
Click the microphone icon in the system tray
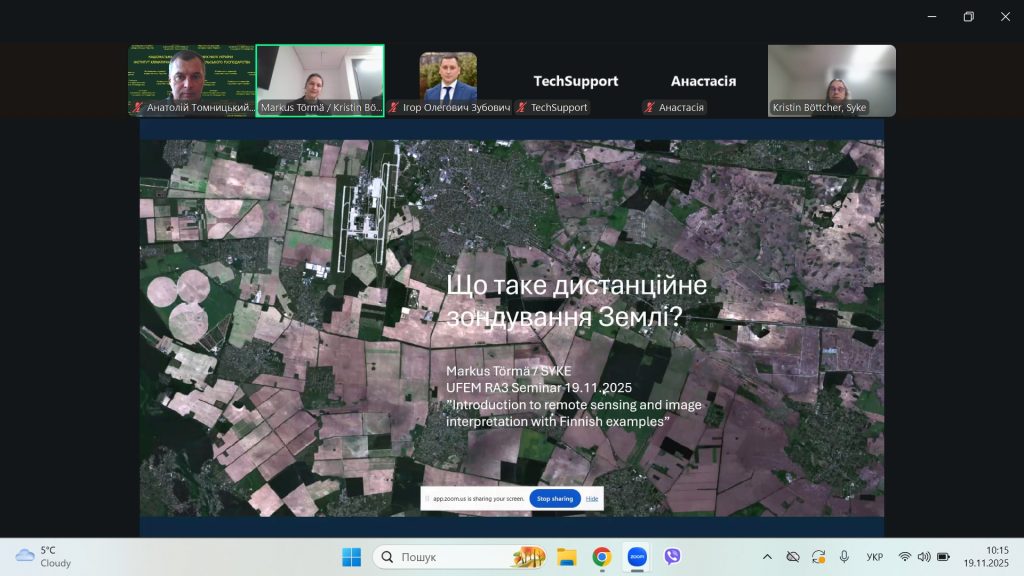(x=843, y=557)
